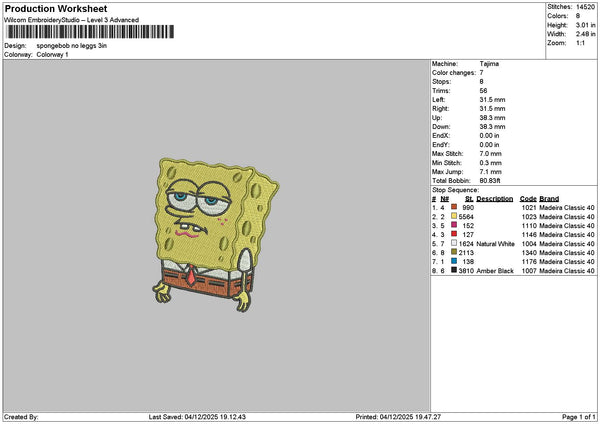The image size is (600, 424).
Task: Click the olive thread swatch for code 1340
Action: pyautogui.click(x=454, y=252)
